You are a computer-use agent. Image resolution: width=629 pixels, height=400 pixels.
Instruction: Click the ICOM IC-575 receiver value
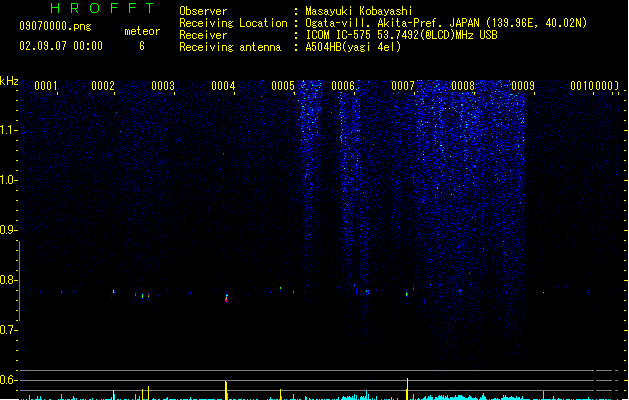click(x=401, y=35)
